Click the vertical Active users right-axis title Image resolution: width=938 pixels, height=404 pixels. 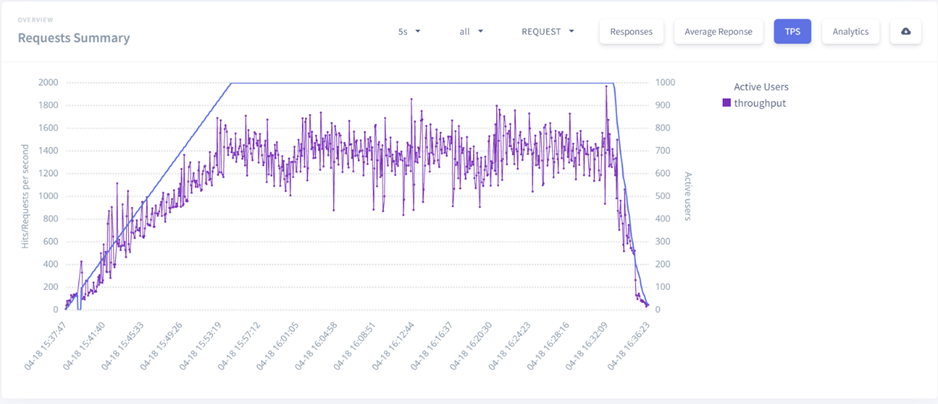tap(688, 196)
